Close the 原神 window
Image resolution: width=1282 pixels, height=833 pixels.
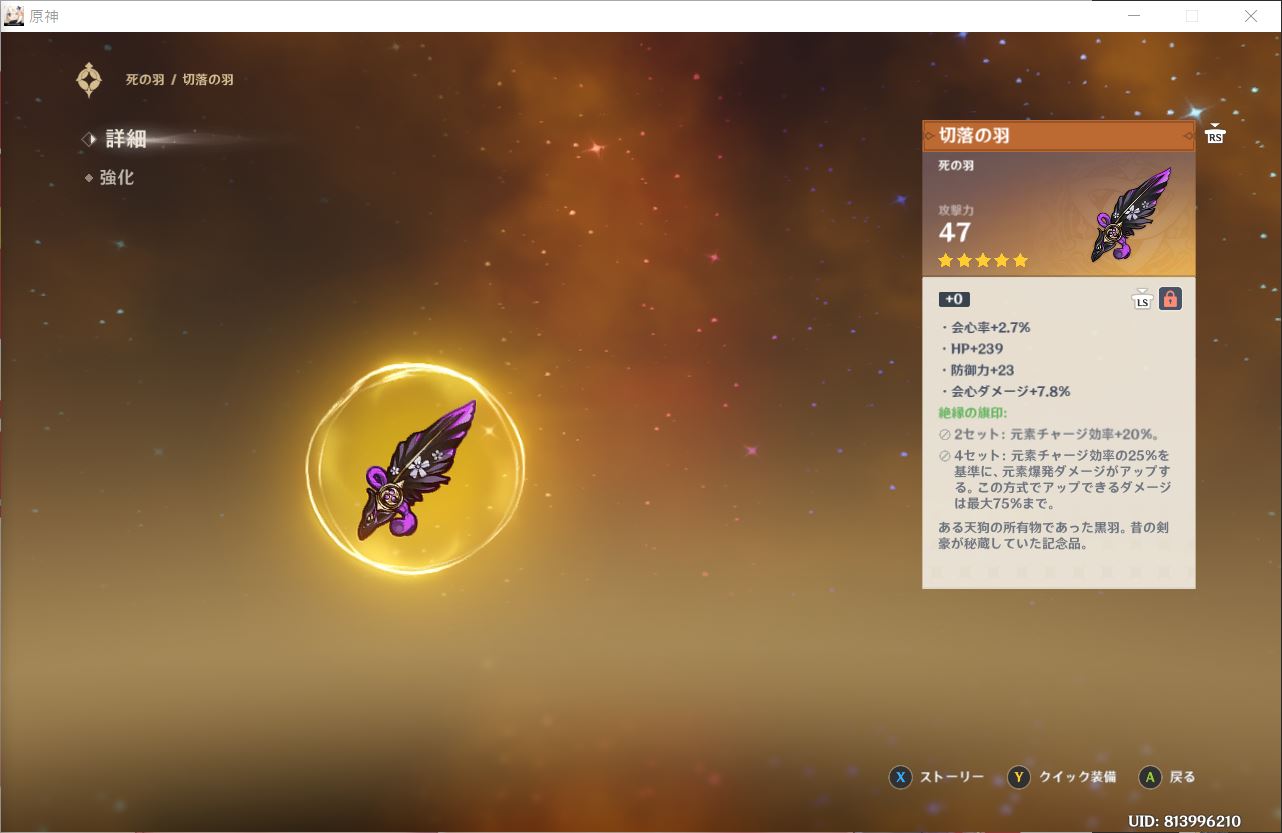point(1251,16)
